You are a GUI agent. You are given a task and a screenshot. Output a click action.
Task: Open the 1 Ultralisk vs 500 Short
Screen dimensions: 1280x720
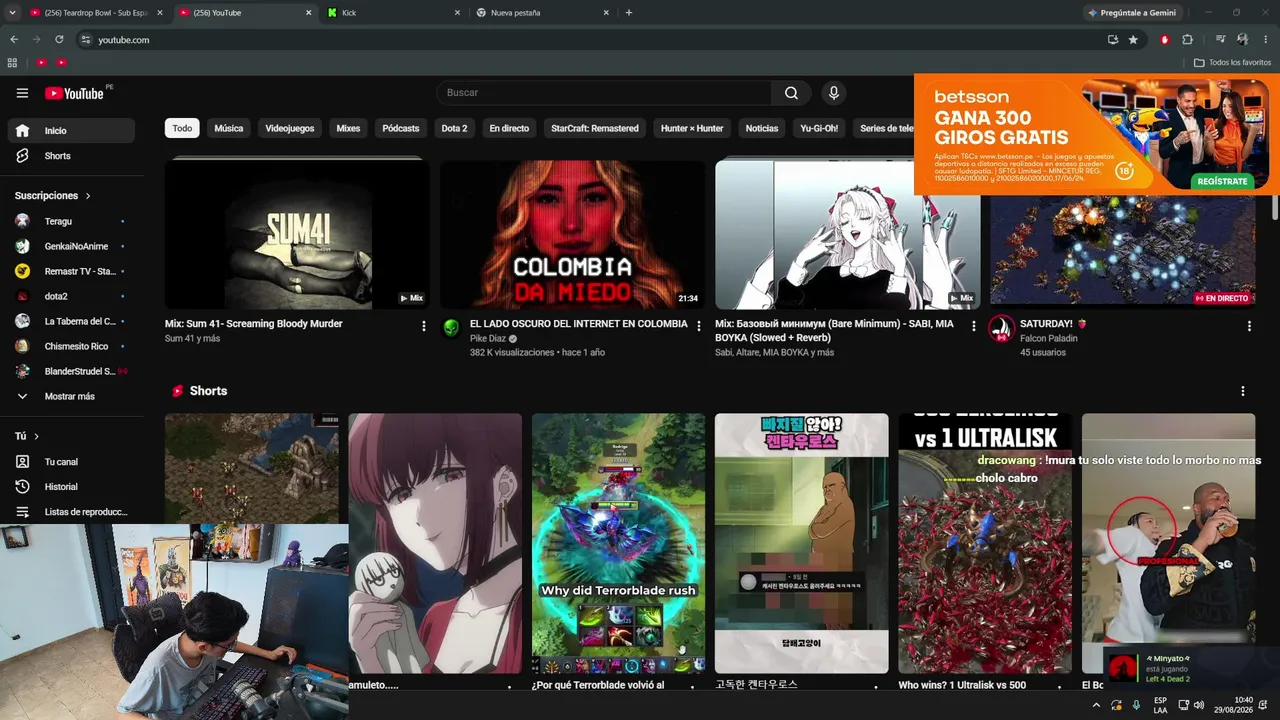coord(985,543)
